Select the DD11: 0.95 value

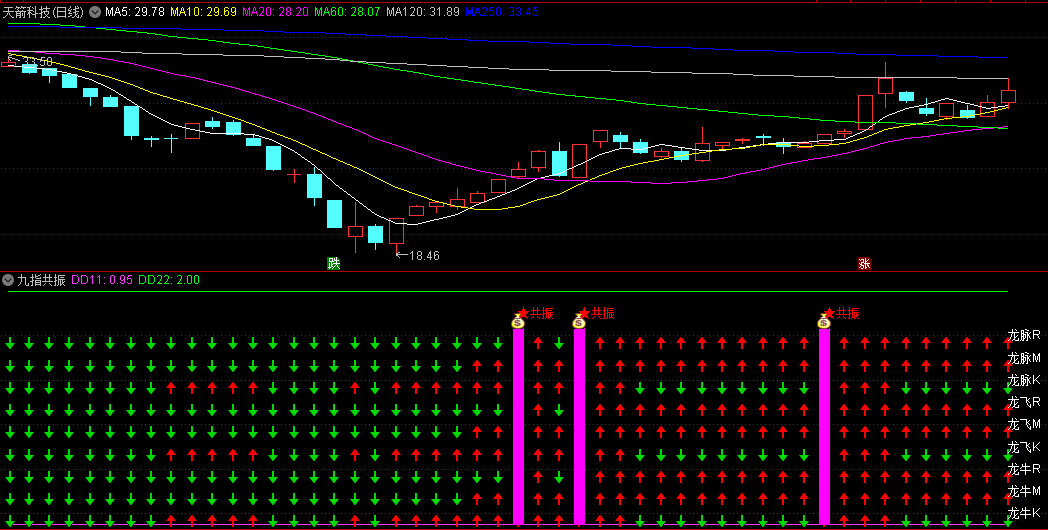click(102, 280)
